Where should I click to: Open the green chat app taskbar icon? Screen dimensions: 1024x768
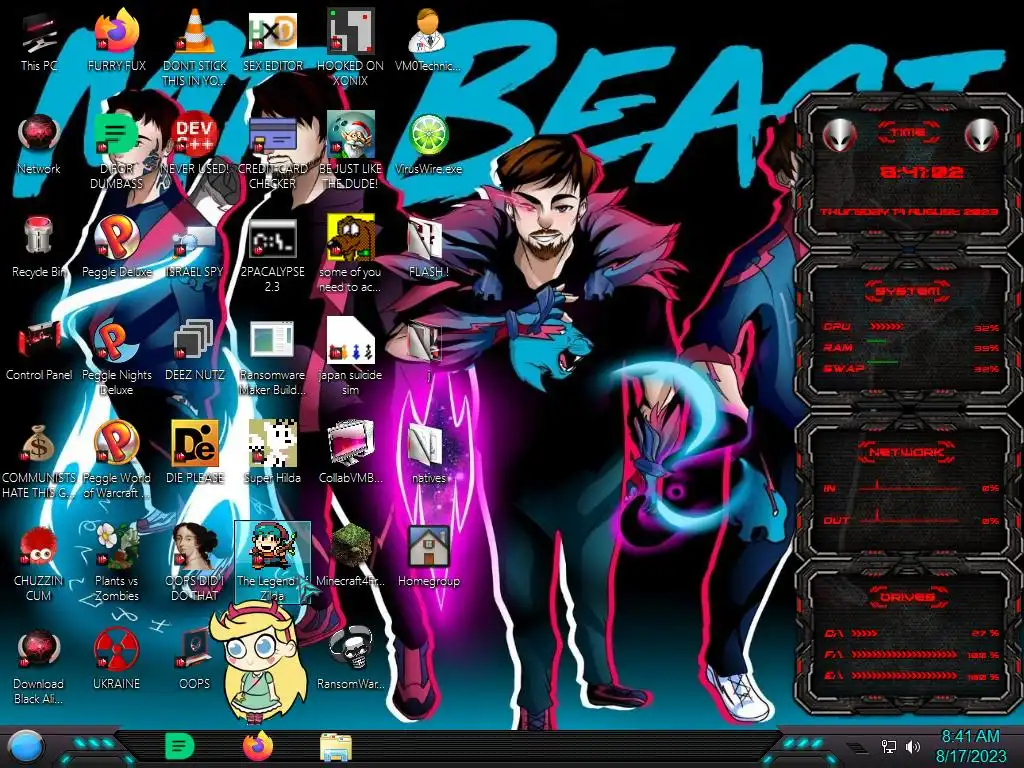[x=179, y=746]
